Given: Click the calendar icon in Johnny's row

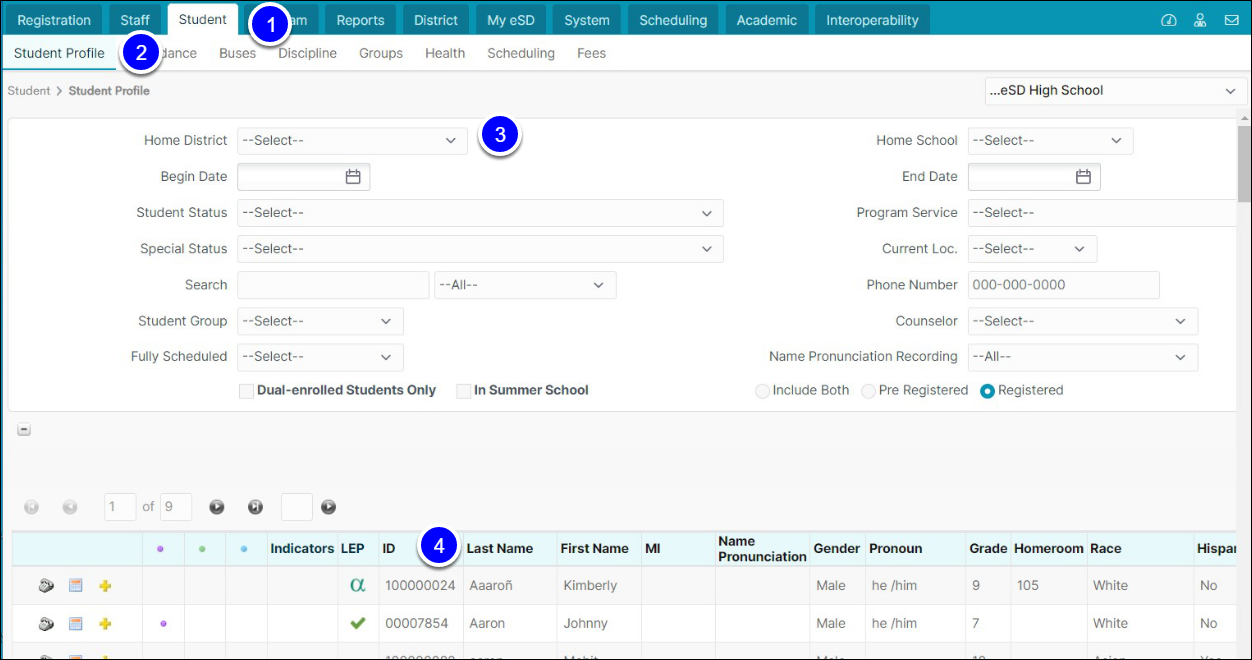Looking at the screenshot, I should point(76,624).
